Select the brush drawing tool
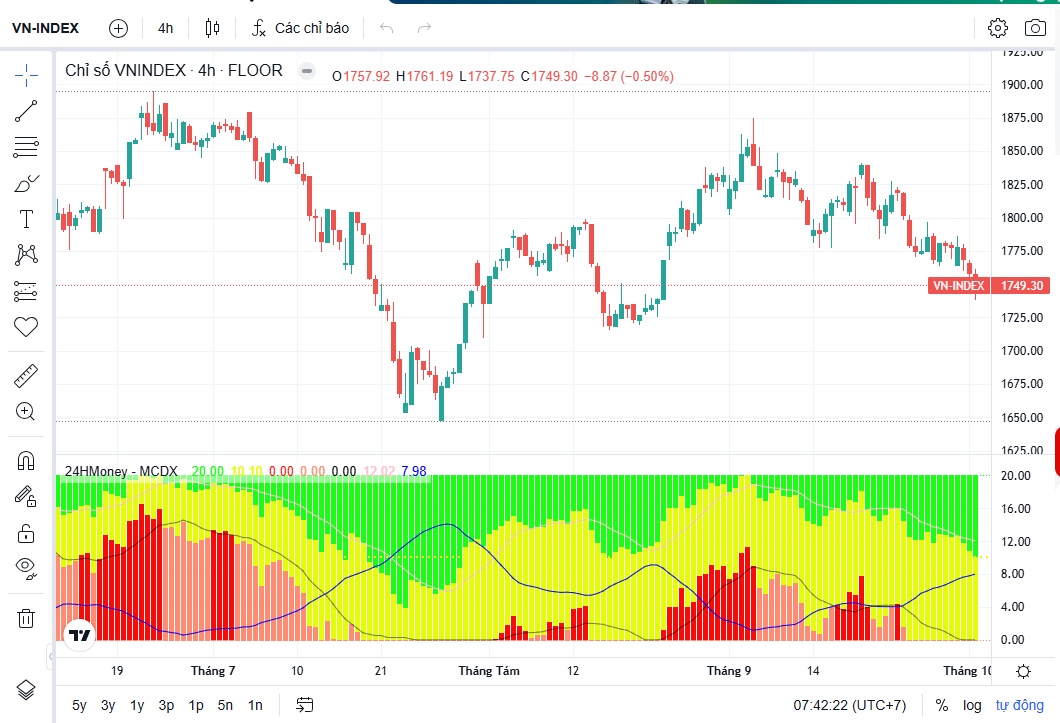This screenshot has width=1060, height=723. coord(26,183)
